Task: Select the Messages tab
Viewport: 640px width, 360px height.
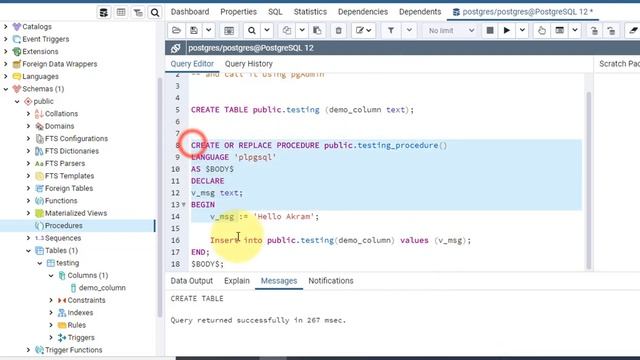Action: [x=279, y=281]
